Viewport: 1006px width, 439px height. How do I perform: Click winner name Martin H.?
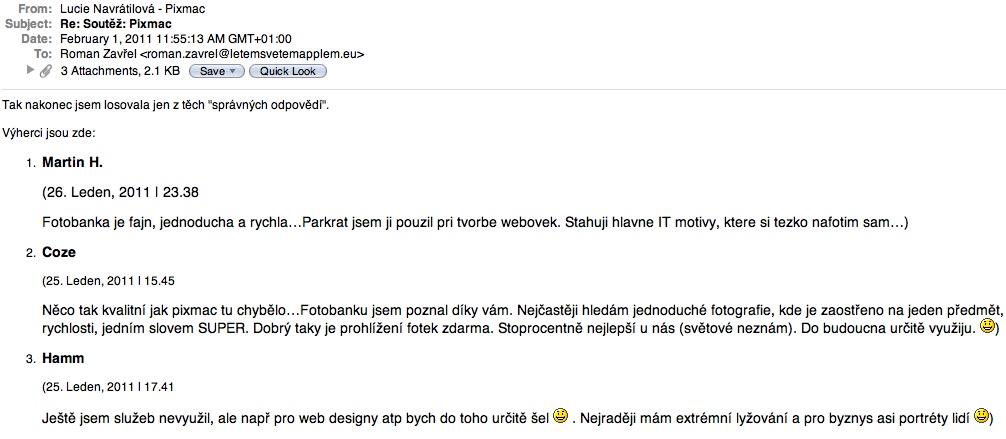click(72, 162)
